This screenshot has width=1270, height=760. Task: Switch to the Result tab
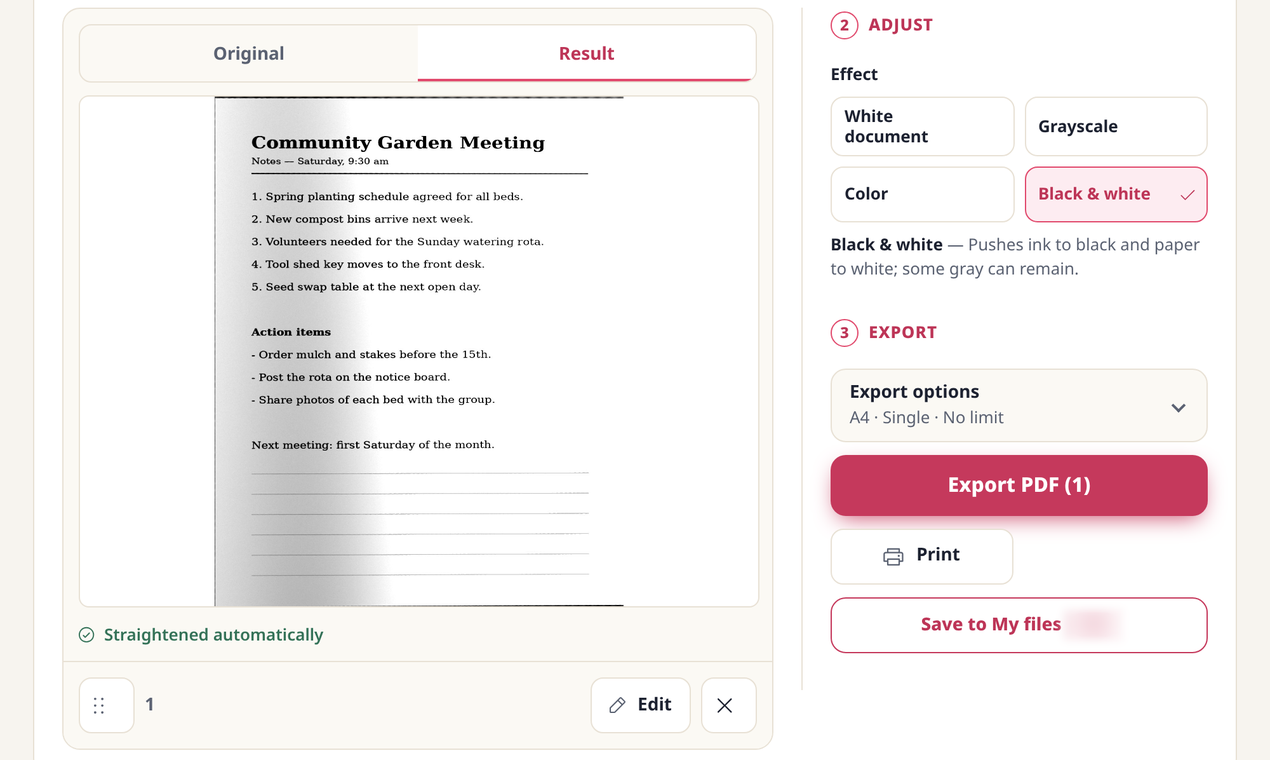click(x=586, y=53)
